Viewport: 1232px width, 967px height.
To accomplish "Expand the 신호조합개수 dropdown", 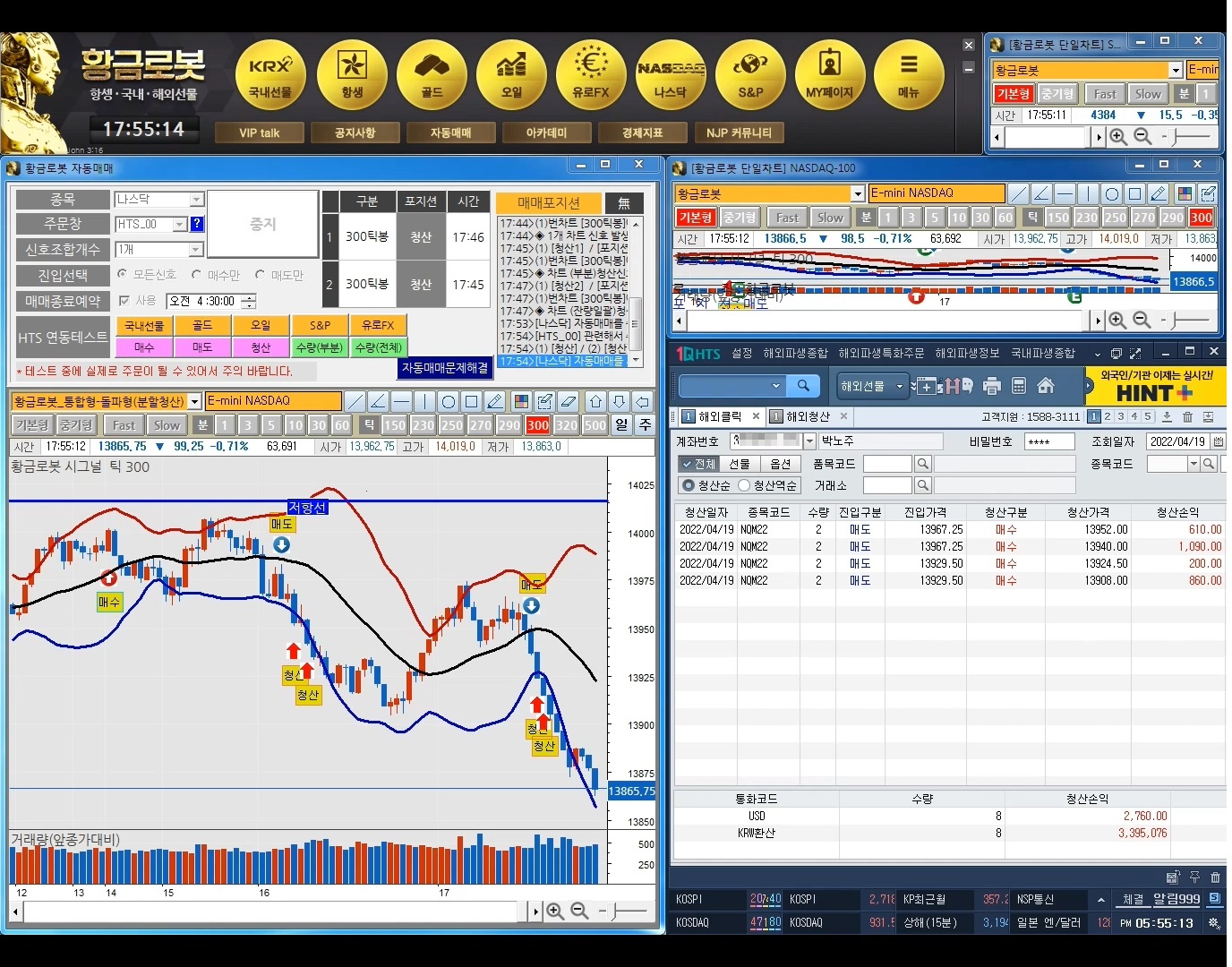I will (x=197, y=249).
